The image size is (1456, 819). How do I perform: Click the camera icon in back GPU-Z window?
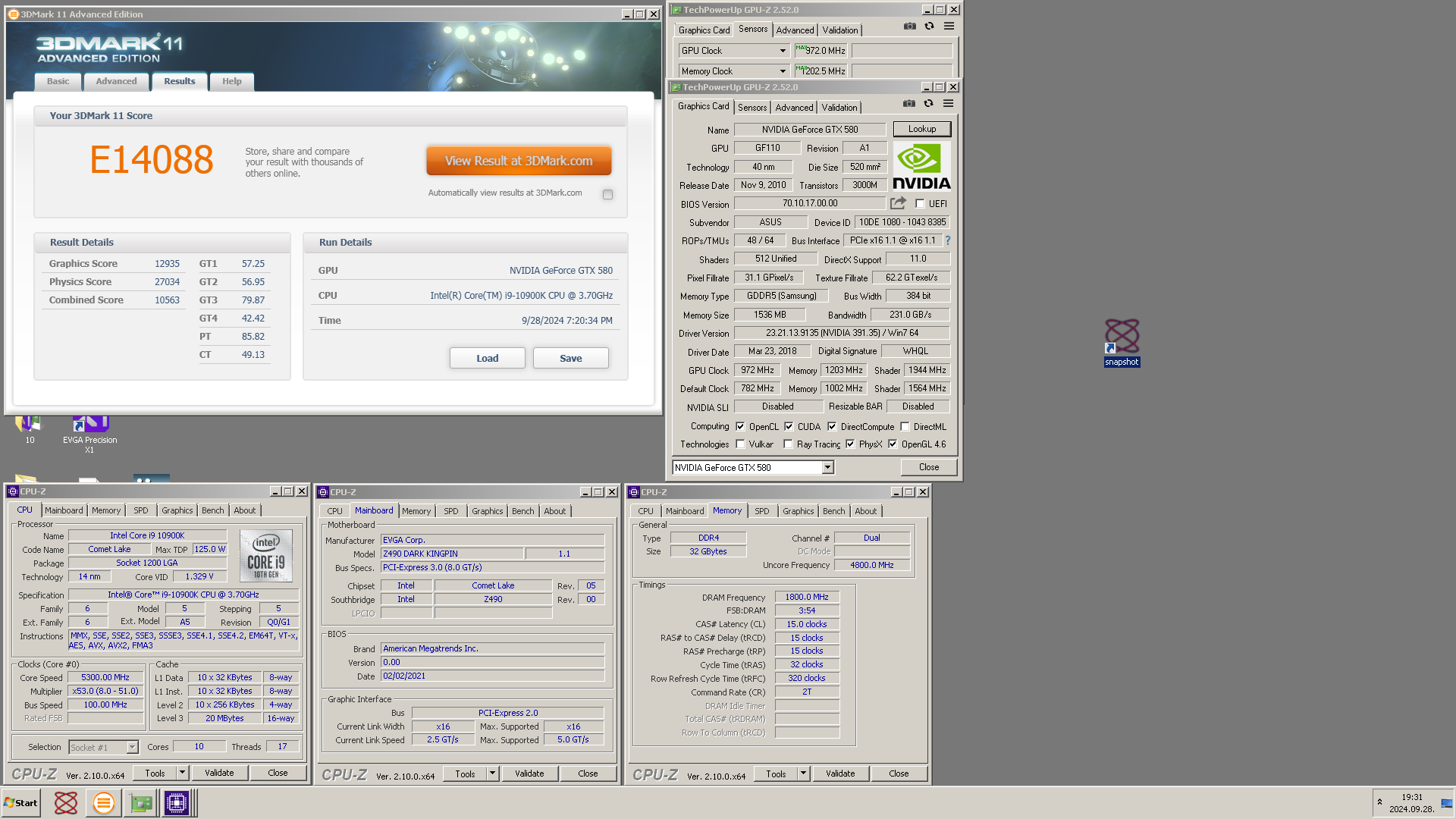(910, 27)
